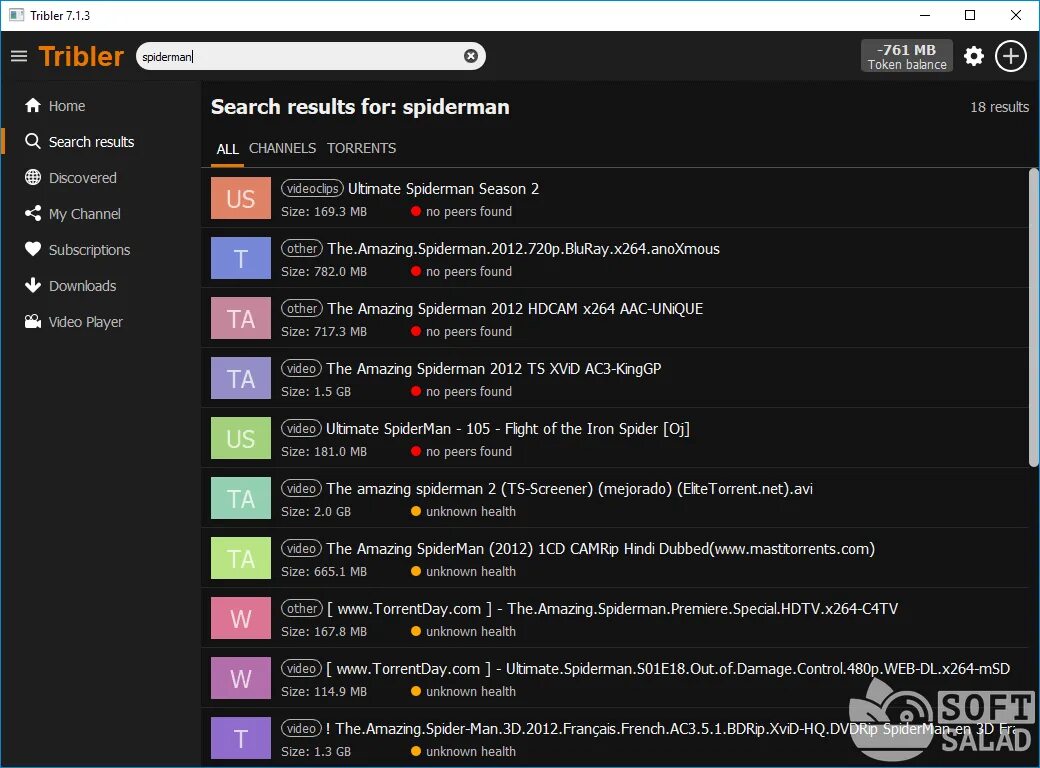Add a torrent with the plus icon

pyautogui.click(x=1010, y=56)
